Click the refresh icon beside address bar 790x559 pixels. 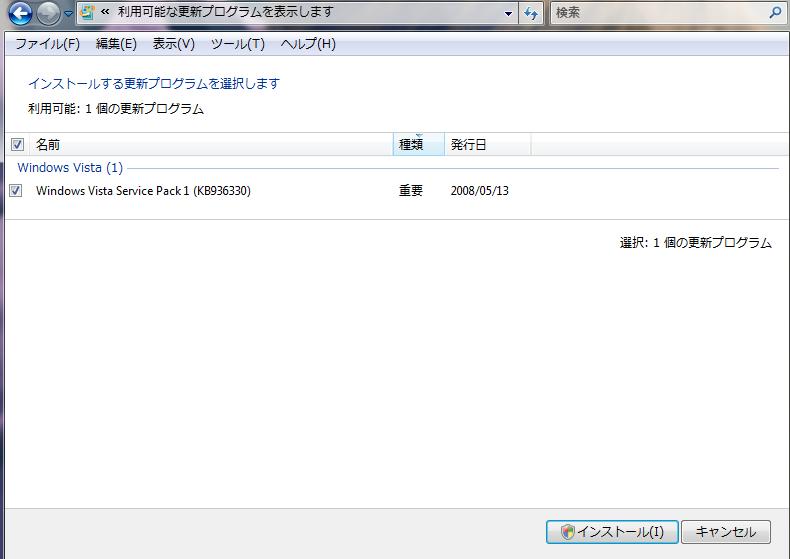pos(531,14)
